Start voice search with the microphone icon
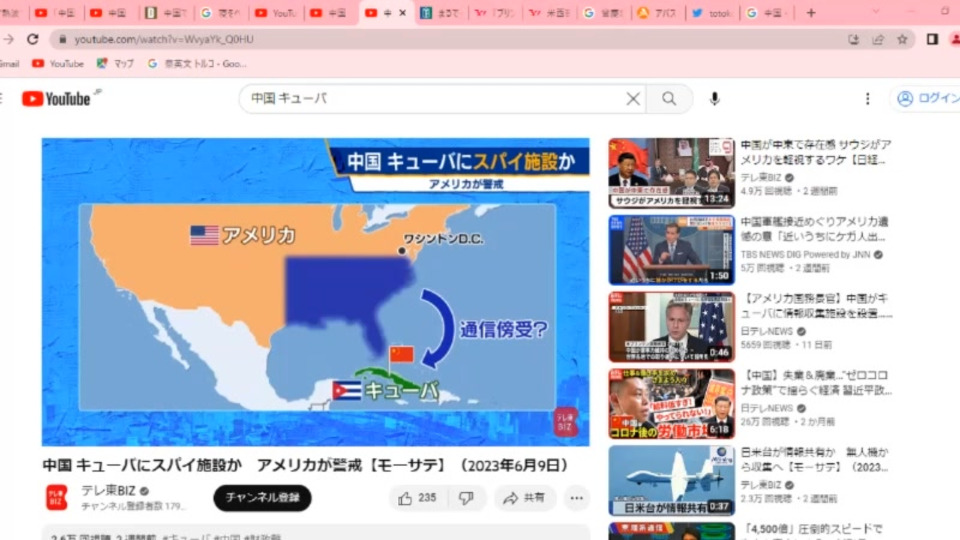960x540 pixels. (x=714, y=99)
